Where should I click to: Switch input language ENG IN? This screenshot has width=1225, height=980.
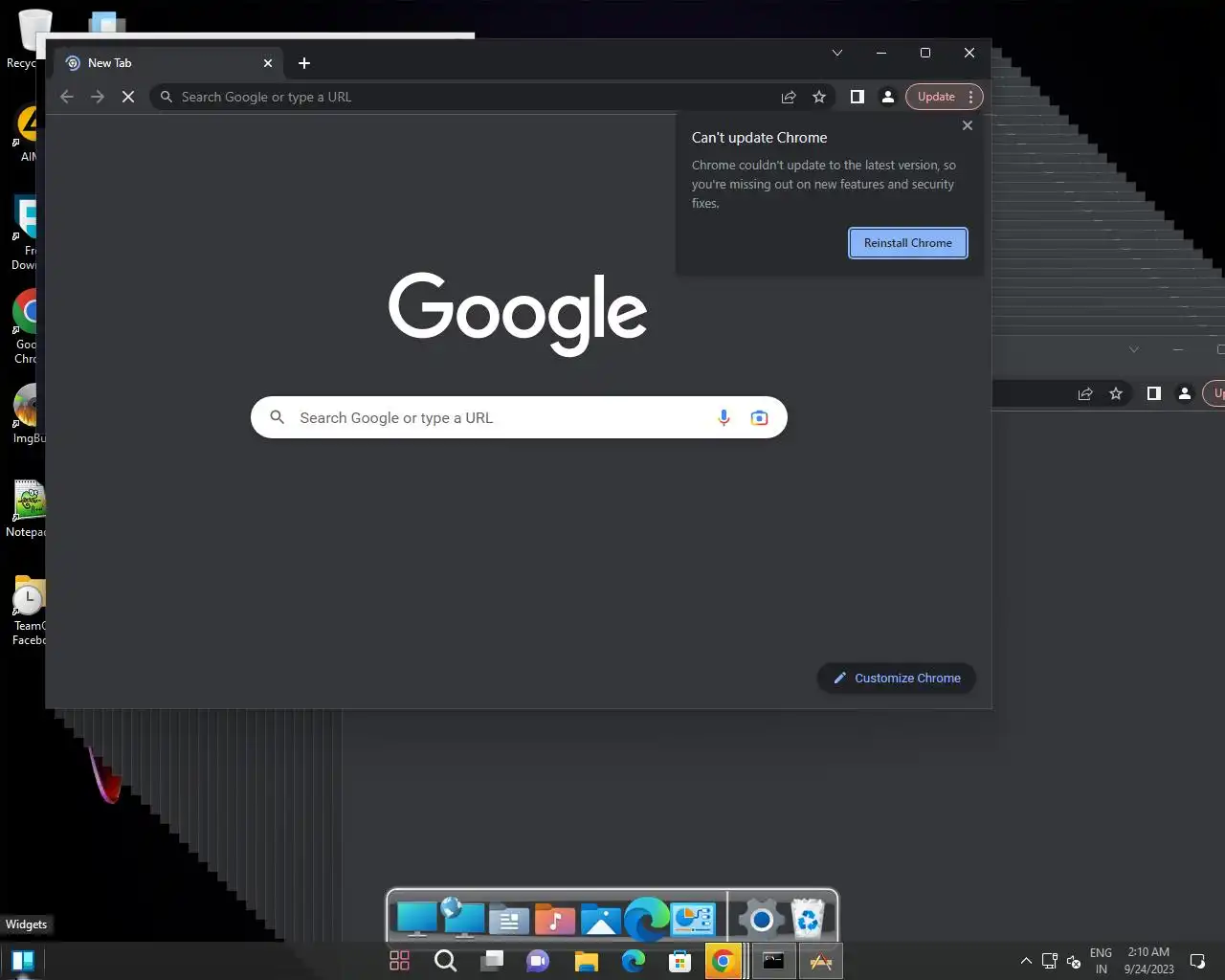1101,961
